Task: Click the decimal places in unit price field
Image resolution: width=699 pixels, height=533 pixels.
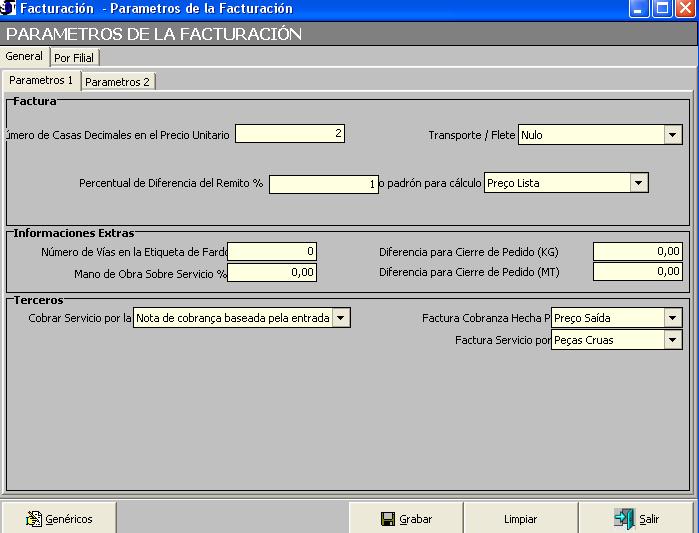Action: [290, 133]
